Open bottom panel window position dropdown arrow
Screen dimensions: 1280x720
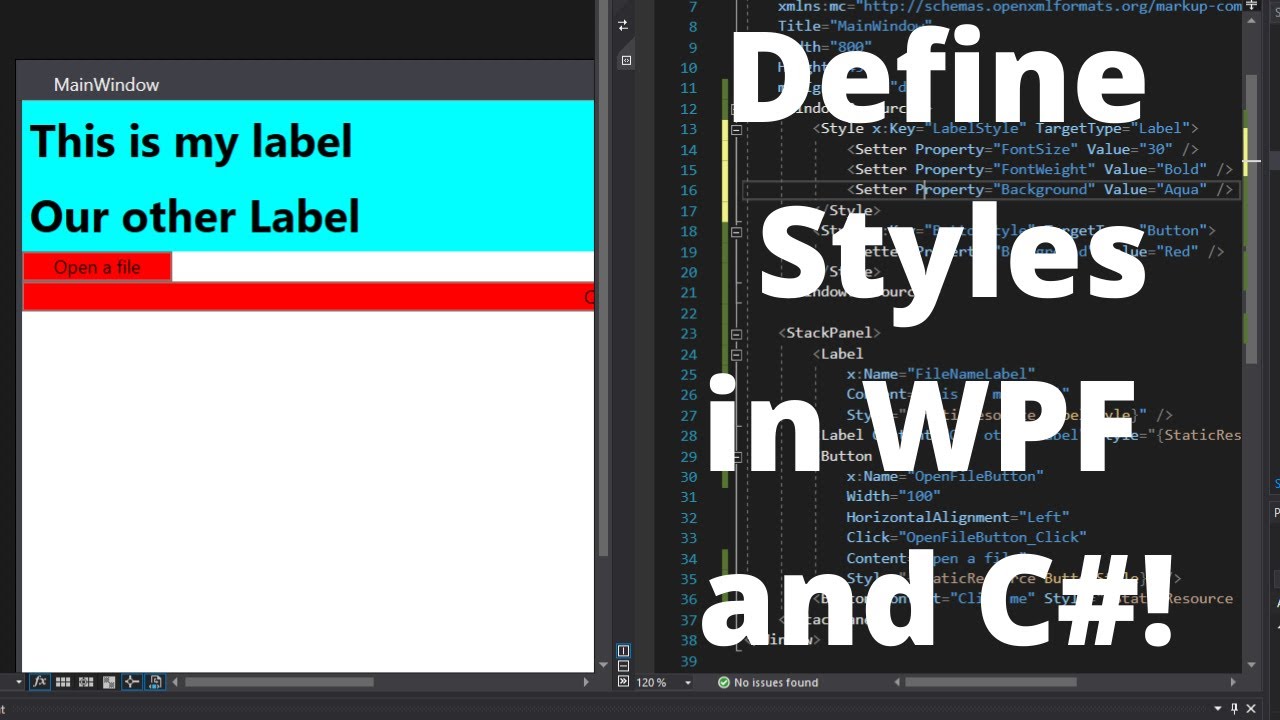pyautogui.click(x=1219, y=708)
